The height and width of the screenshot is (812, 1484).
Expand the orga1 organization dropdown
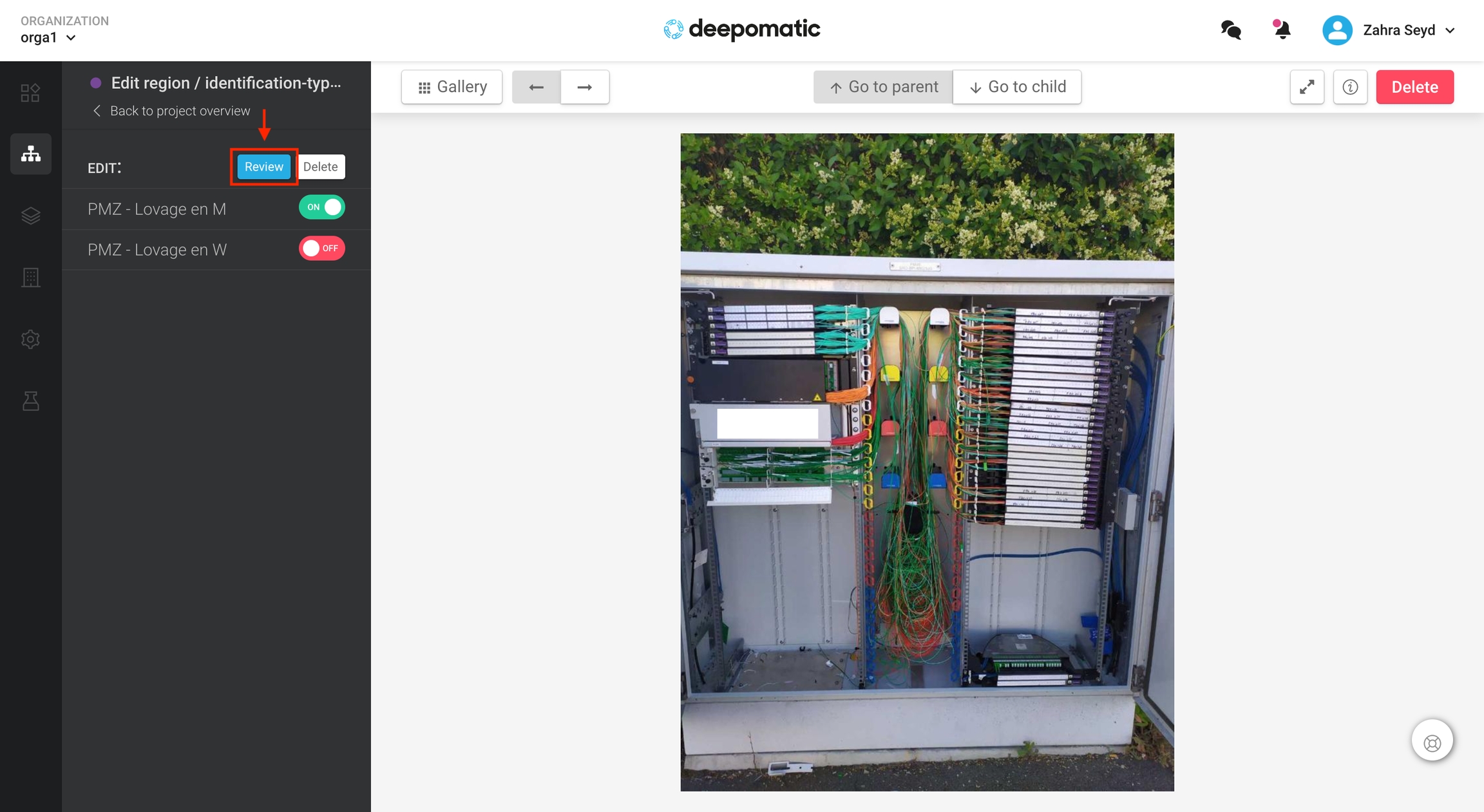(48, 38)
